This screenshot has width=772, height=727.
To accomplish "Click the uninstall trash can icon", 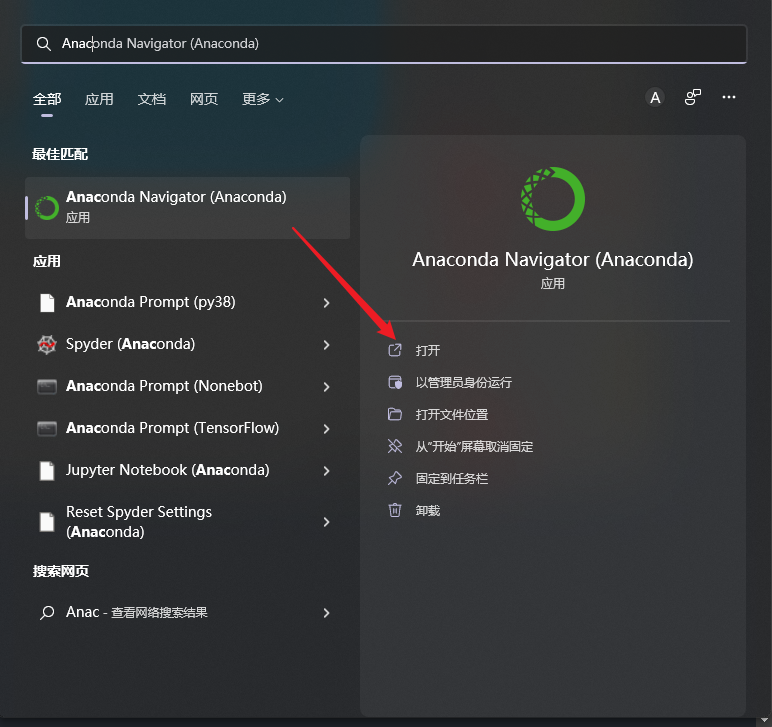I will (395, 510).
